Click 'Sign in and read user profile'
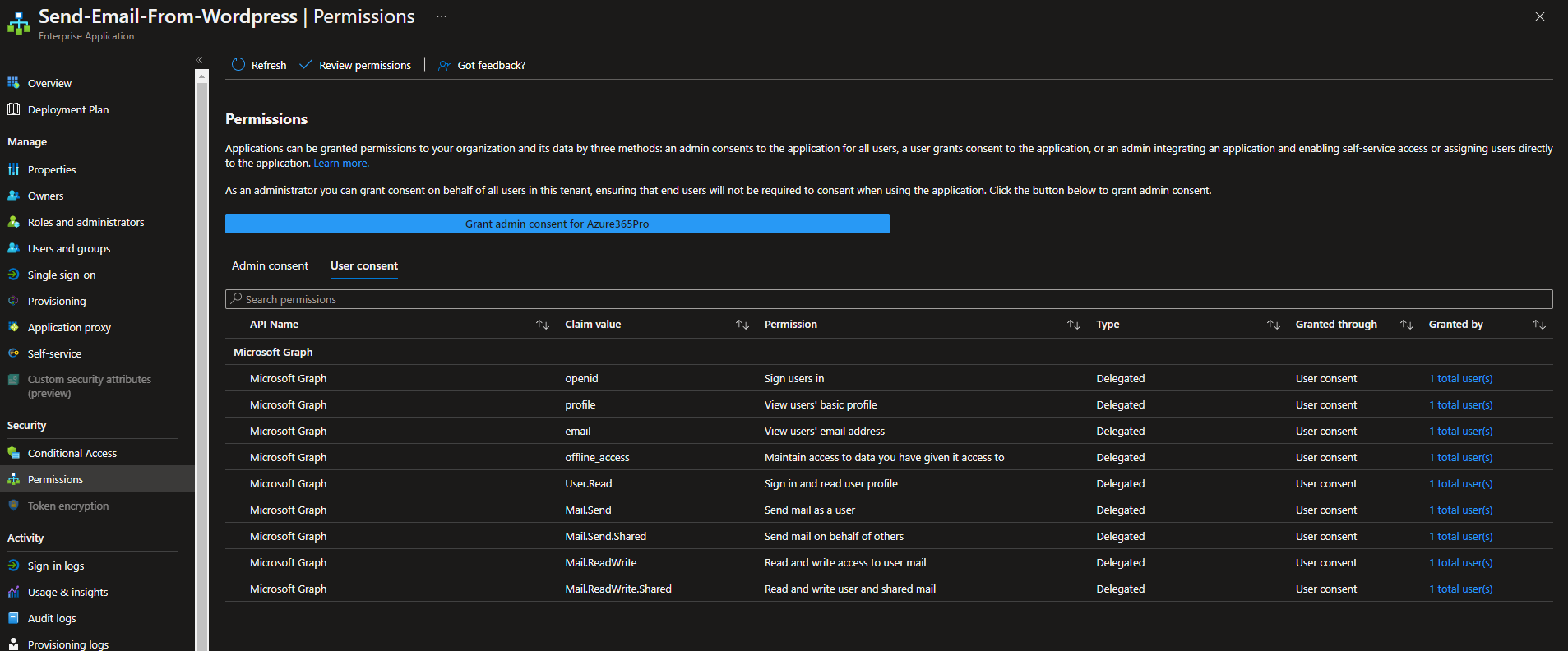1568x651 pixels. (x=831, y=483)
